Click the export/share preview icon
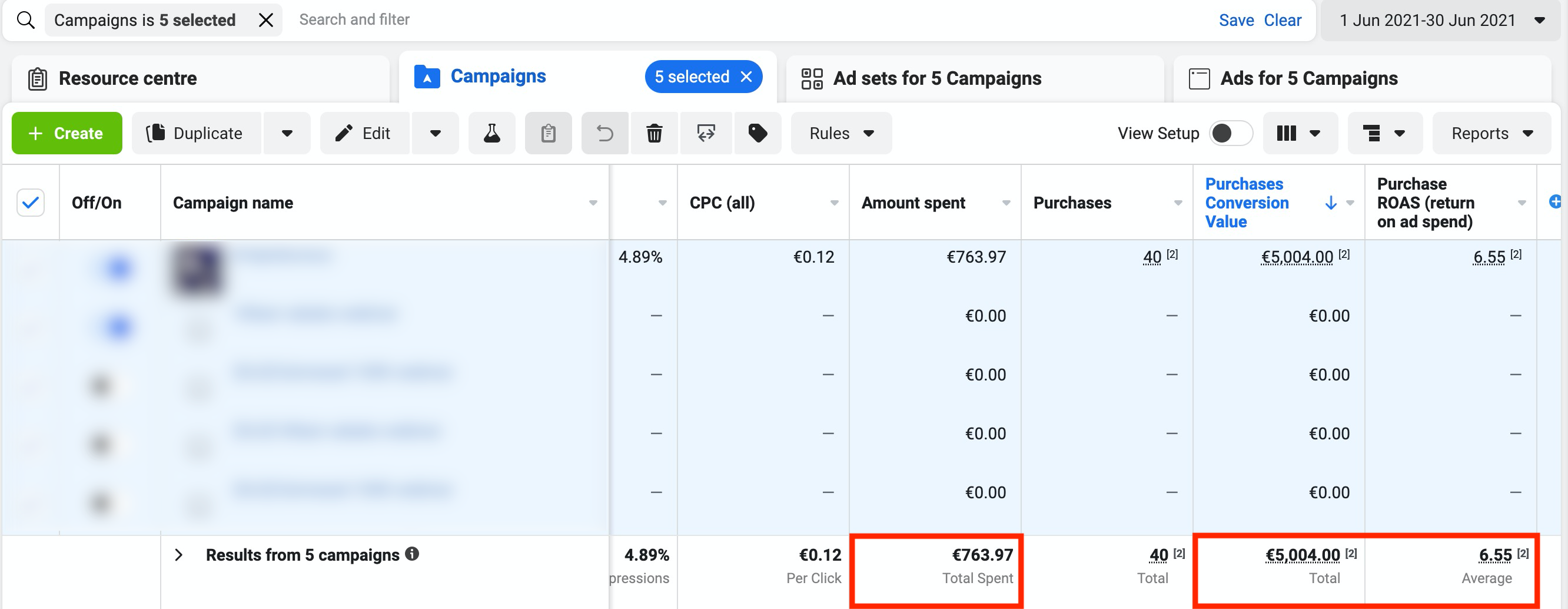Viewport: 1568px width, 609px height. point(706,133)
